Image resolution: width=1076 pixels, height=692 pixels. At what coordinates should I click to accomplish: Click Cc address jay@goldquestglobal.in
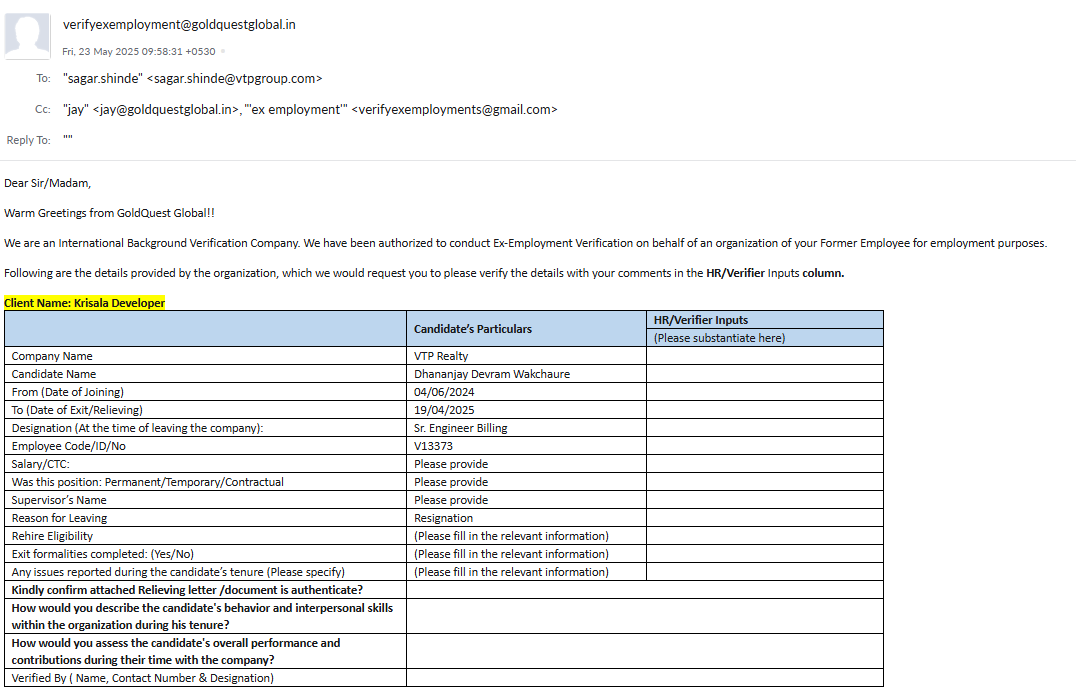[166, 110]
